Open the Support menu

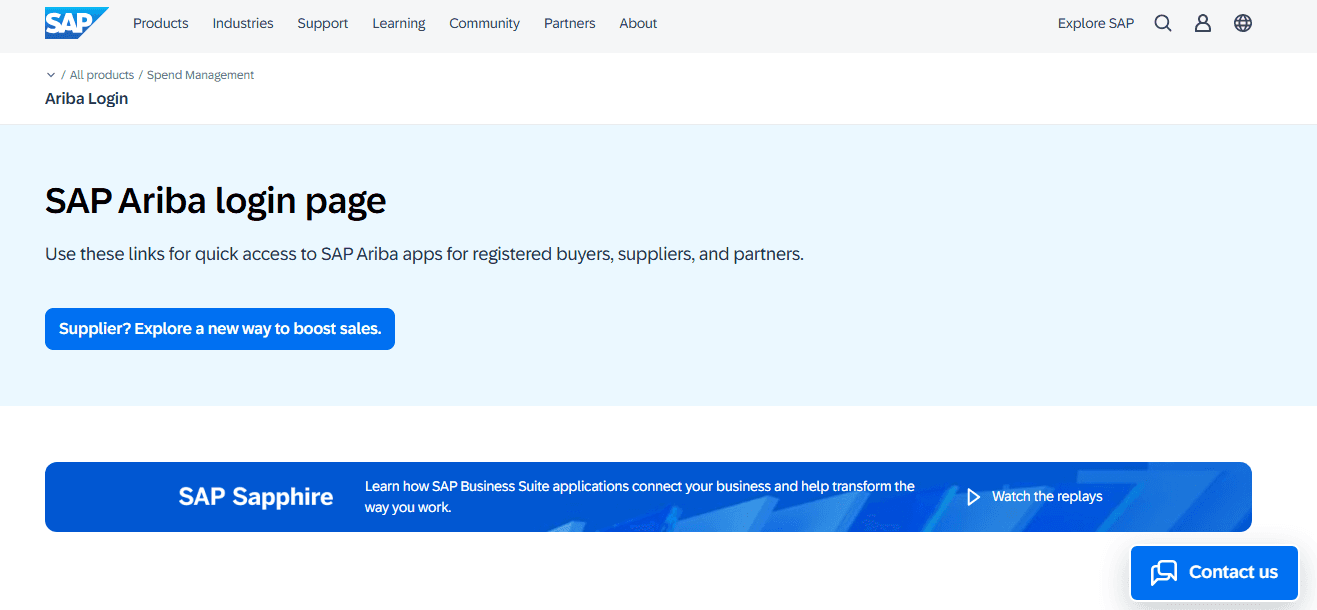pos(323,23)
